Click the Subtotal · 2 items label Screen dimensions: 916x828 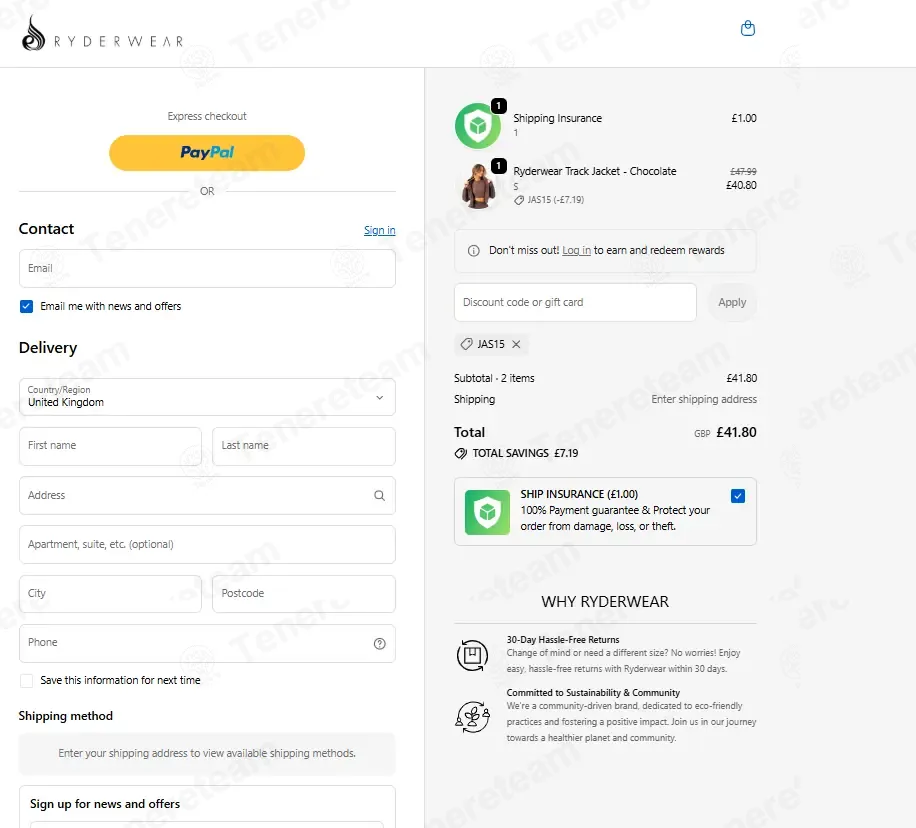click(x=494, y=378)
